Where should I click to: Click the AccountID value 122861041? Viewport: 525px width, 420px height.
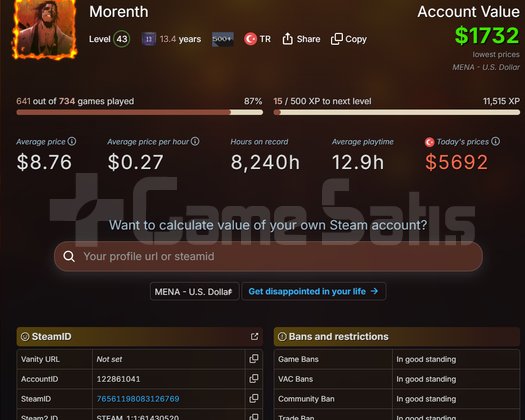[x=118, y=379]
